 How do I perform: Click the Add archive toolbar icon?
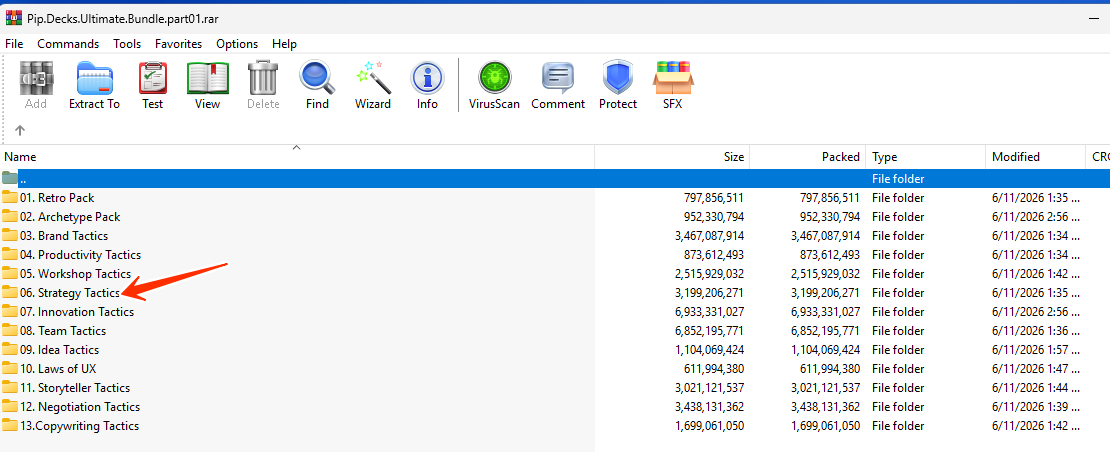click(x=35, y=78)
